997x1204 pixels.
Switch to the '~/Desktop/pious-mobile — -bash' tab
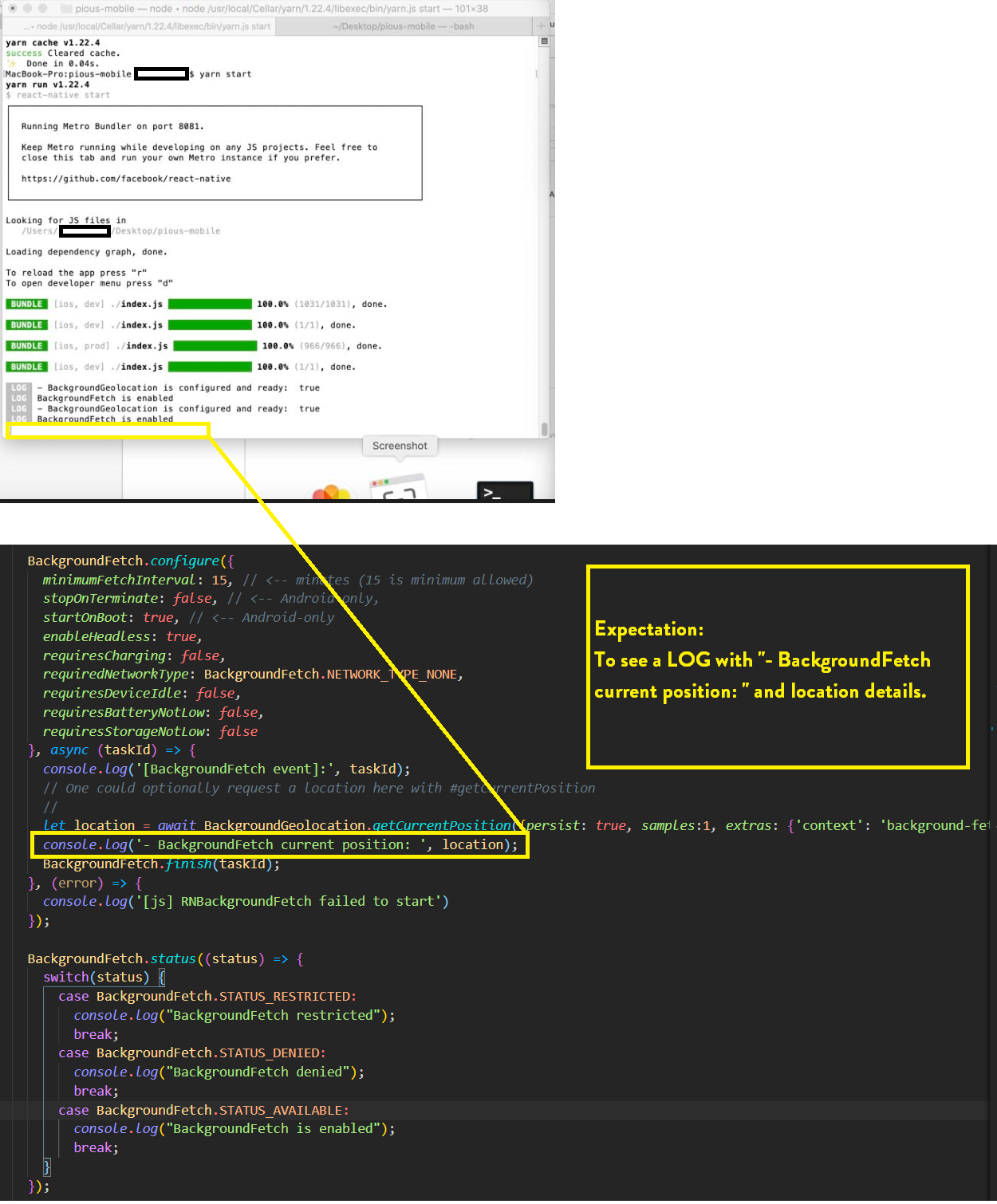[x=407, y=26]
